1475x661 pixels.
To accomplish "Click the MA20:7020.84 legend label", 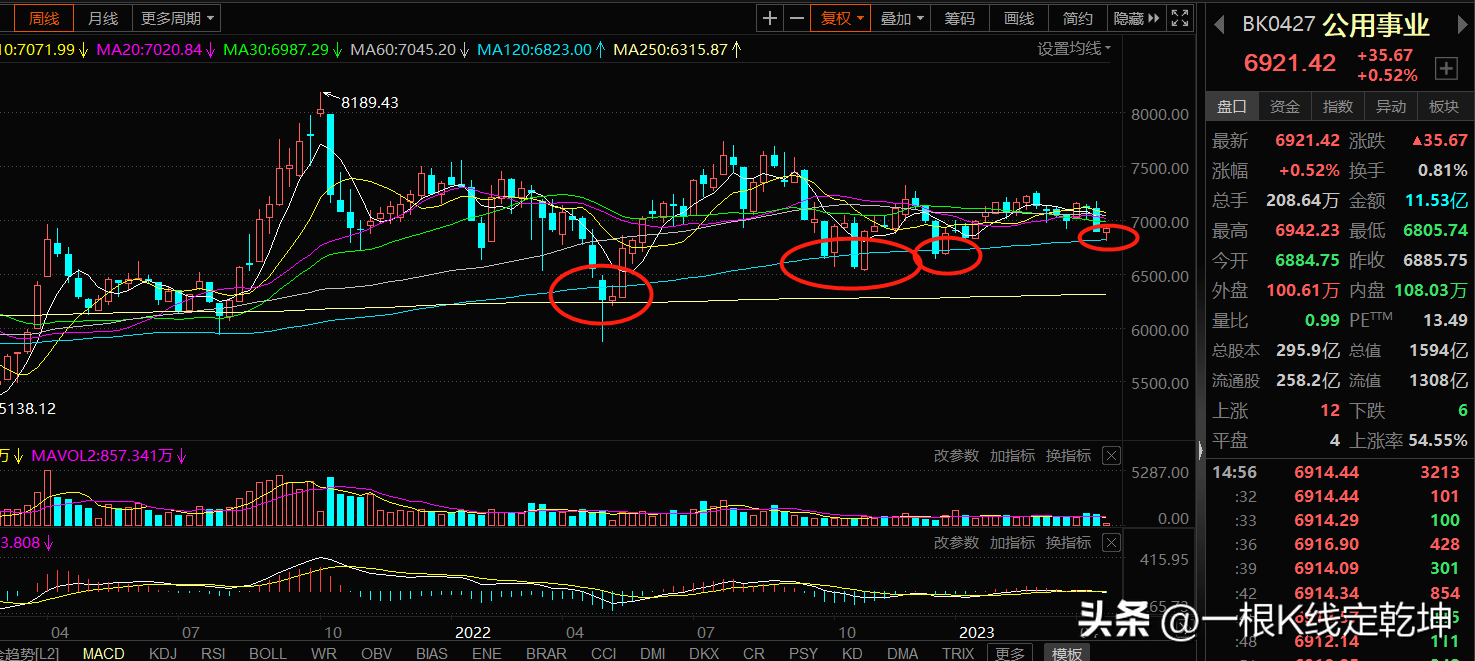I will click(149, 48).
